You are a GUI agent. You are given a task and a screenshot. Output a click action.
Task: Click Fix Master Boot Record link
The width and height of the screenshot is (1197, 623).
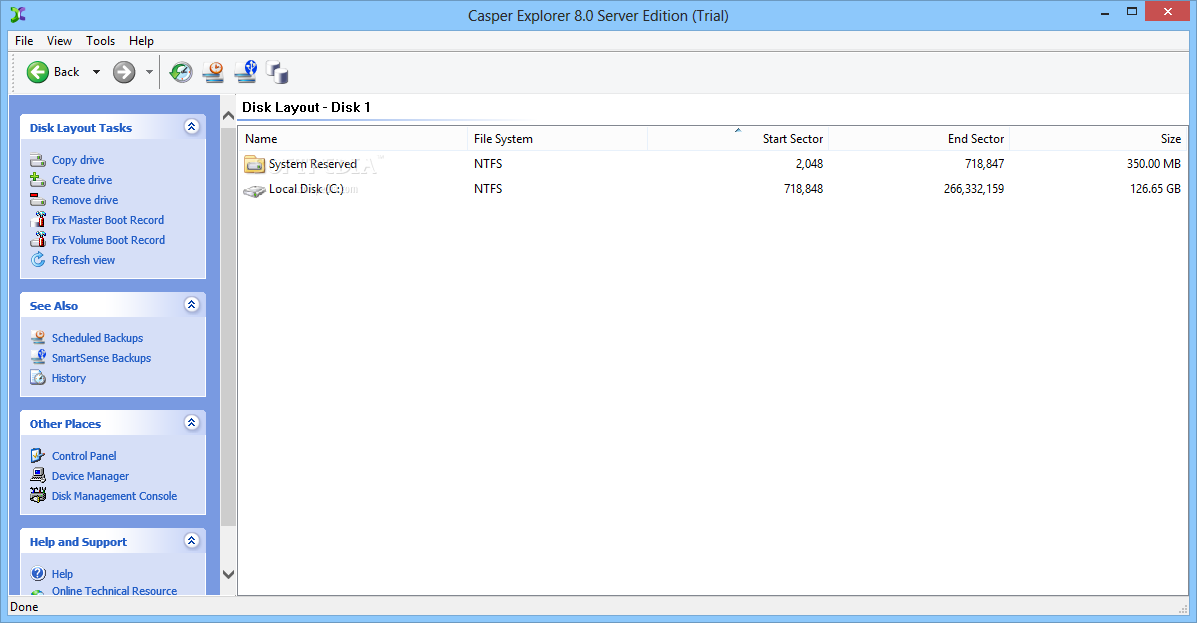click(x=108, y=220)
